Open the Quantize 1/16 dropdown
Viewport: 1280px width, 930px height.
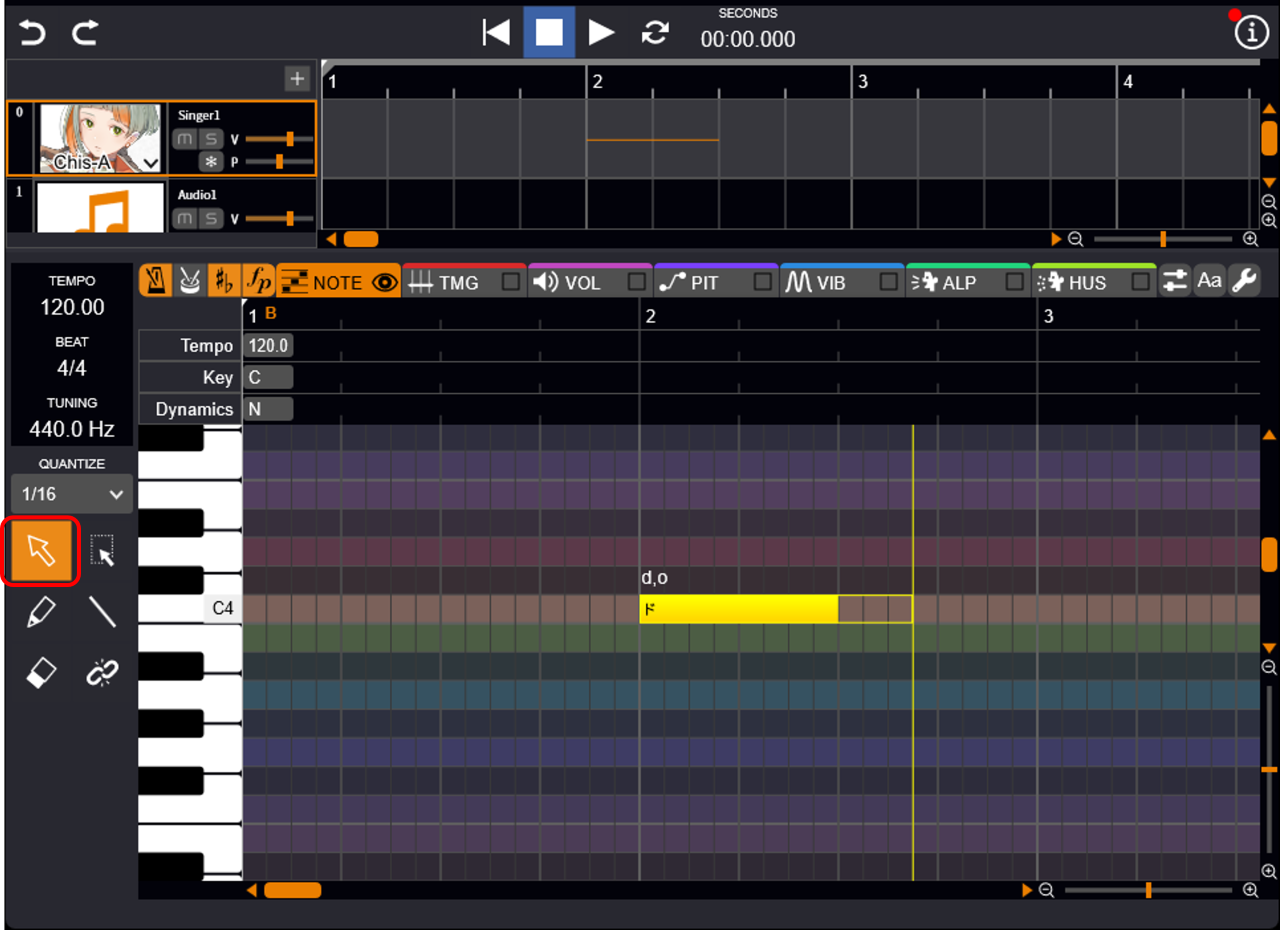coord(72,494)
